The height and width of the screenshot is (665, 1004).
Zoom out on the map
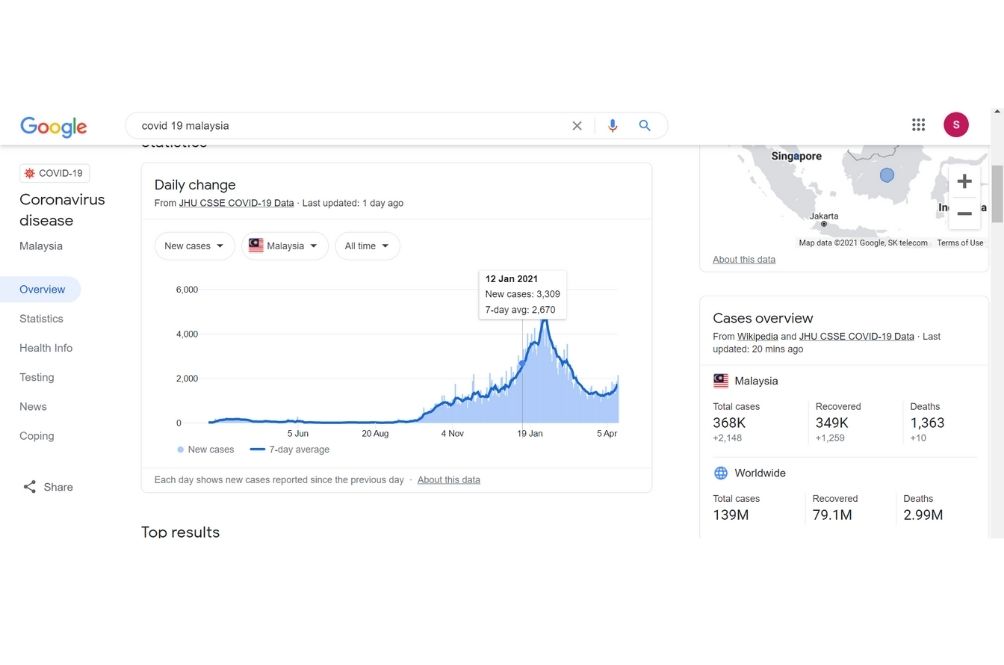click(x=964, y=213)
